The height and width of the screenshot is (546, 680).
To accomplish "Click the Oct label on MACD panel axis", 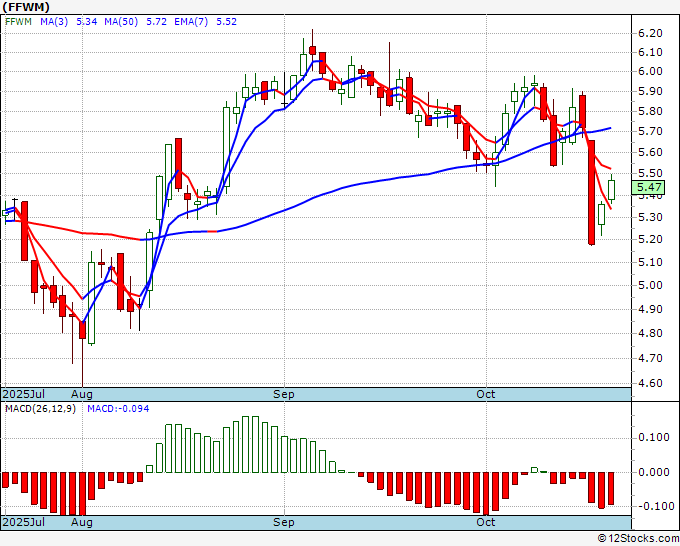I will pos(486,522).
